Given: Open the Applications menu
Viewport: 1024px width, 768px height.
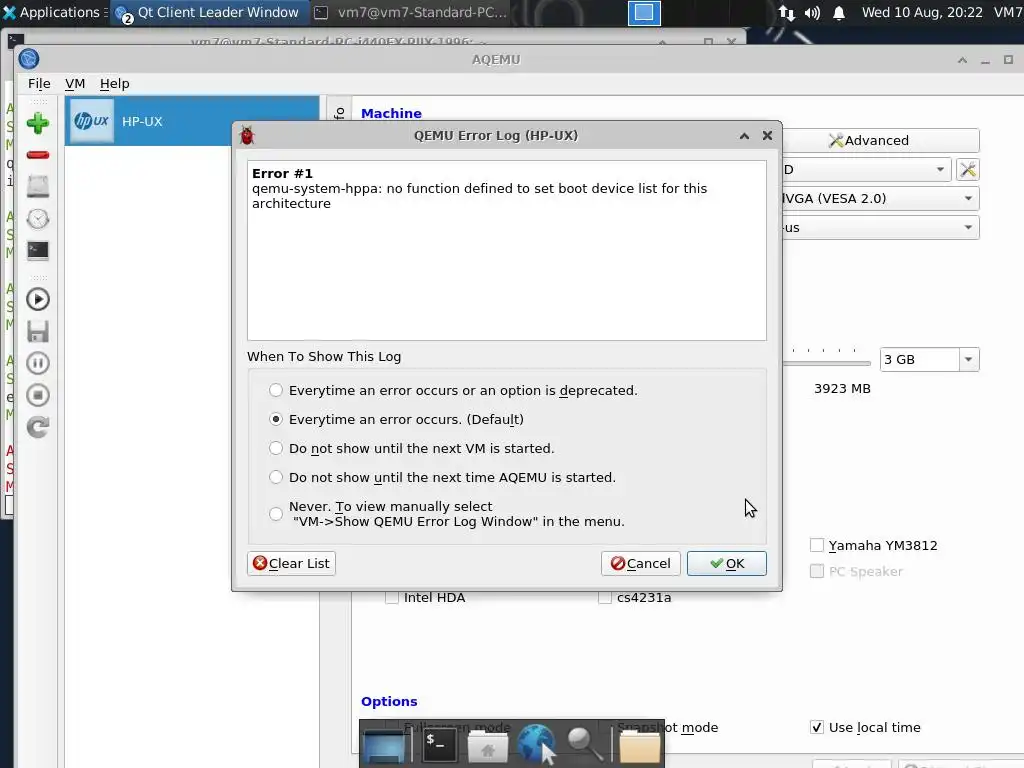Looking at the screenshot, I should coord(54,12).
